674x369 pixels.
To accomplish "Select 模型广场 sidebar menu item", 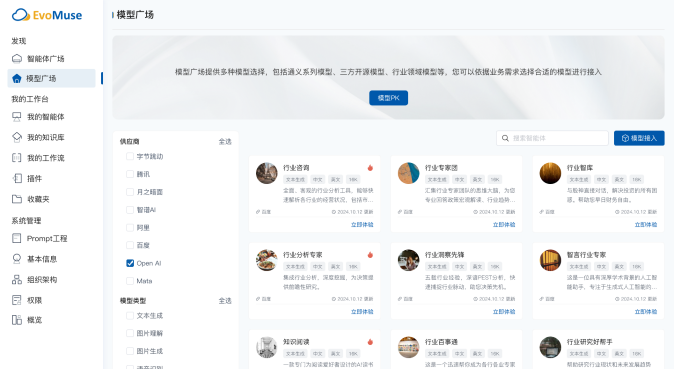I will point(52,78).
